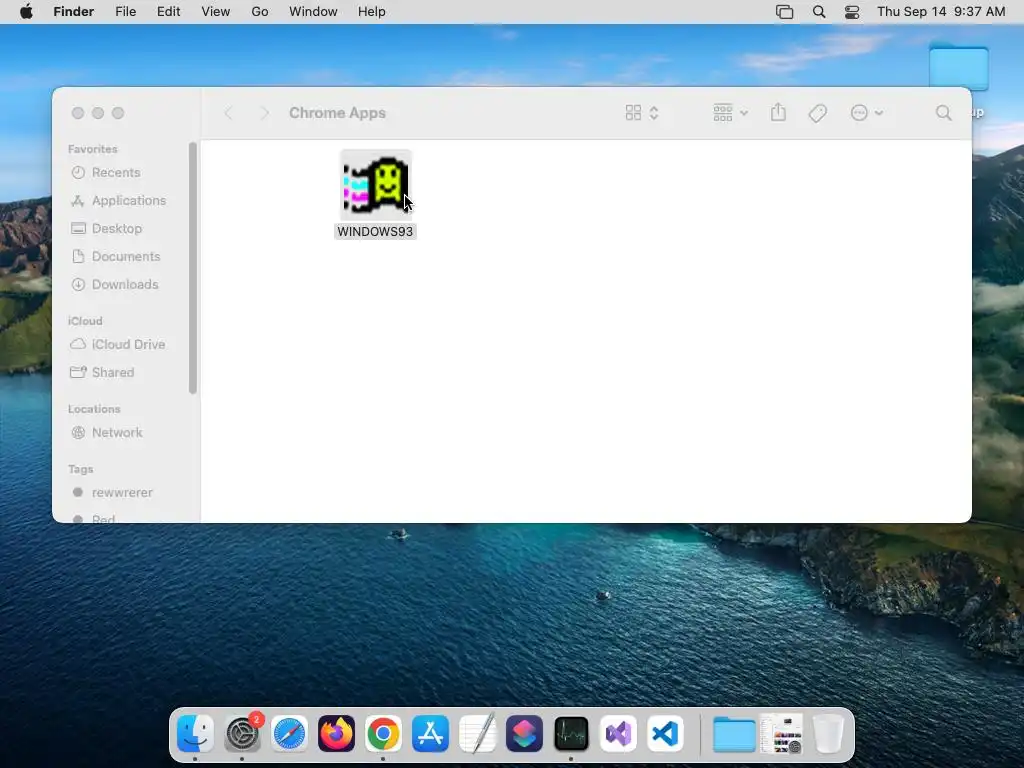Open Finder from the Dock
This screenshot has height=768, width=1024.
coord(195,733)
